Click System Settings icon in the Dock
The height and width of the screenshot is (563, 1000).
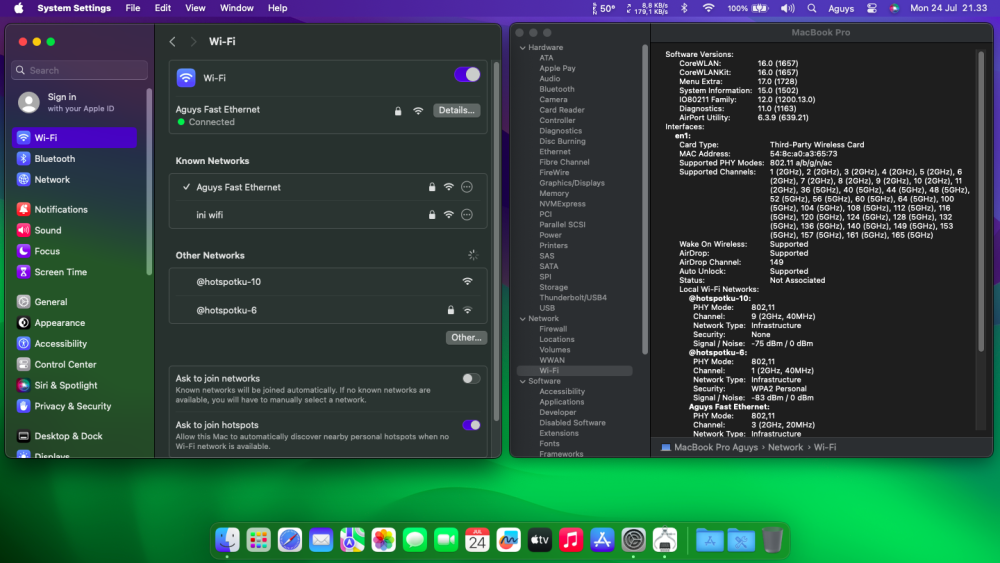tap(633, 540)
